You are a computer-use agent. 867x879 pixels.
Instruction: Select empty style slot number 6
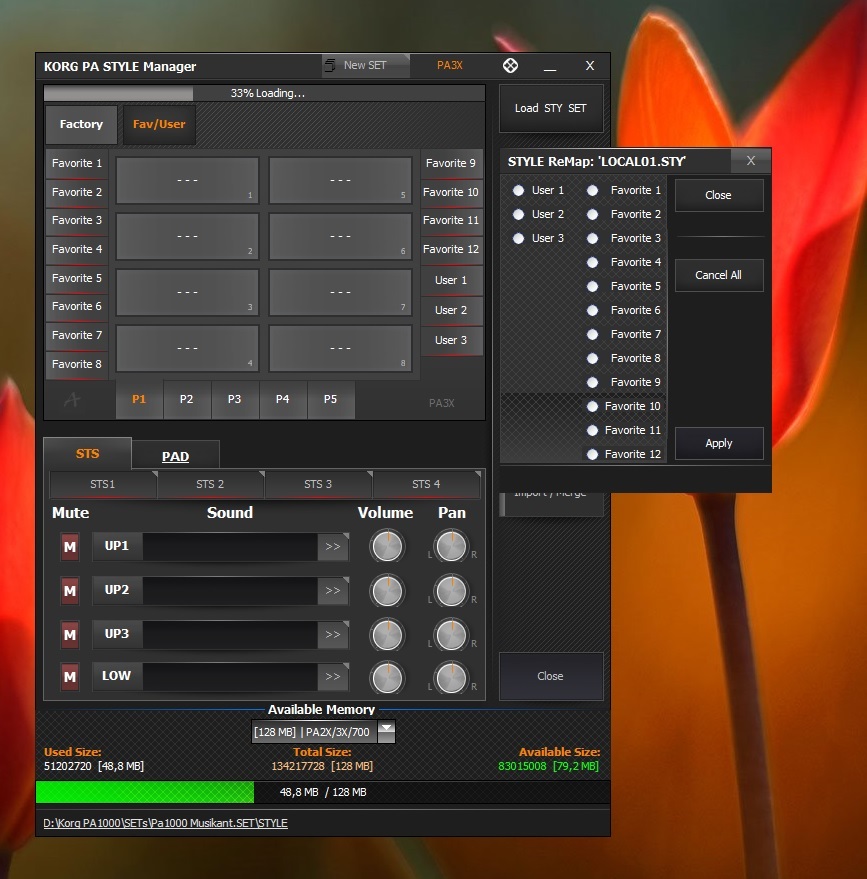coord(340,237)
